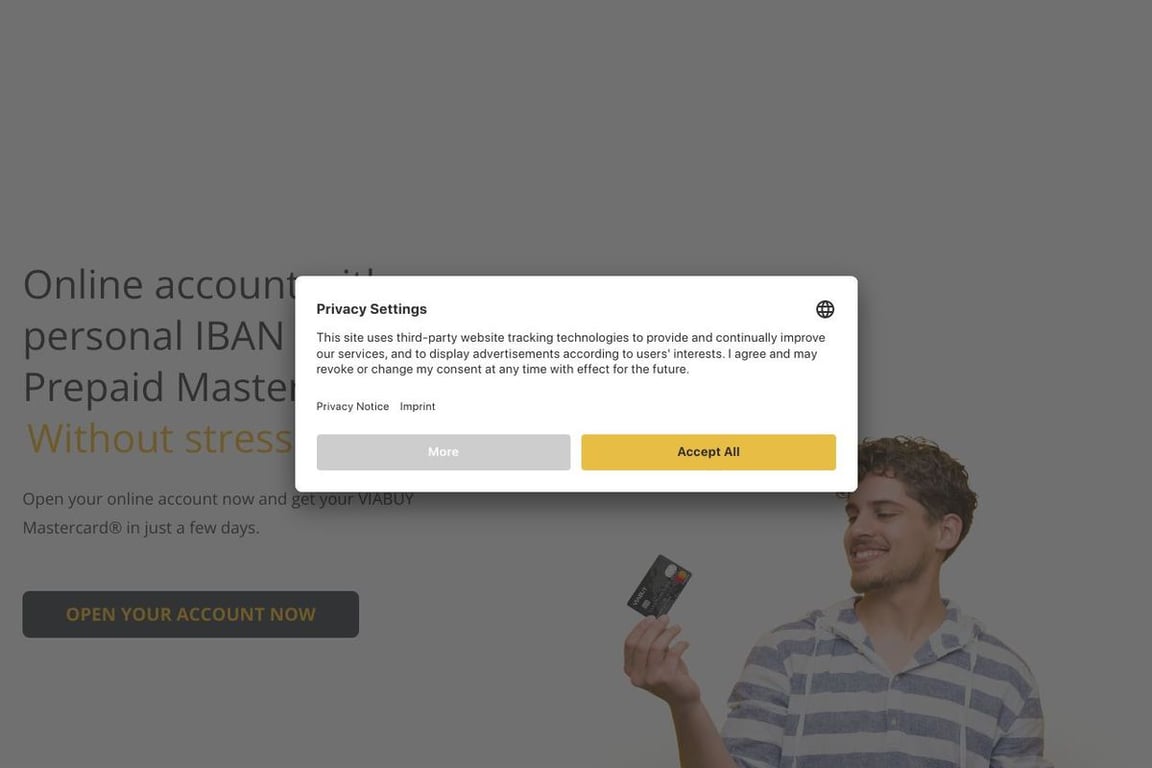Click the 'Open your online account now' paragraph
Screen dimensions: 1152x768
tap(218, 499)
